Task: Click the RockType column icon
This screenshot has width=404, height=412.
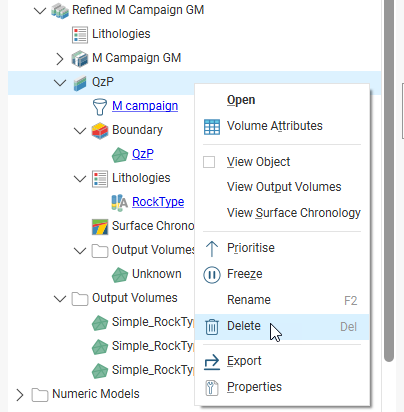Action: [119, 202]
